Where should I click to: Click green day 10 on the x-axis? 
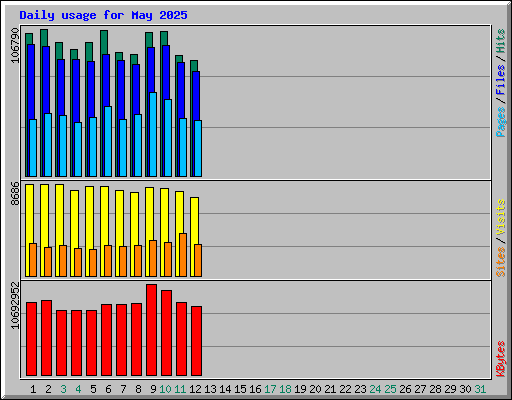click(x=165, y=389)
